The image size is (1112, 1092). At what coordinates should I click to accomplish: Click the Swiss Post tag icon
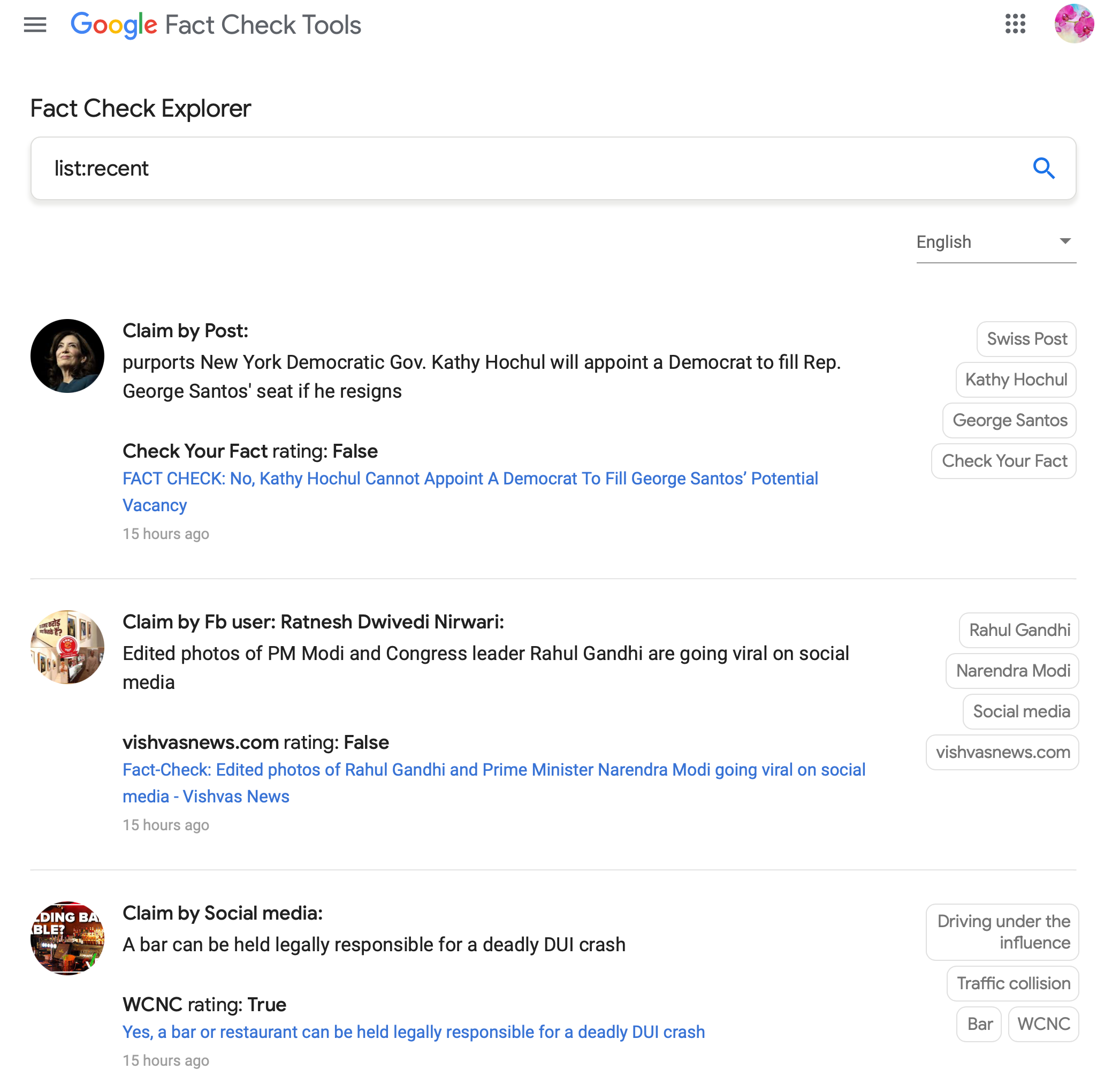(1026, 338)
